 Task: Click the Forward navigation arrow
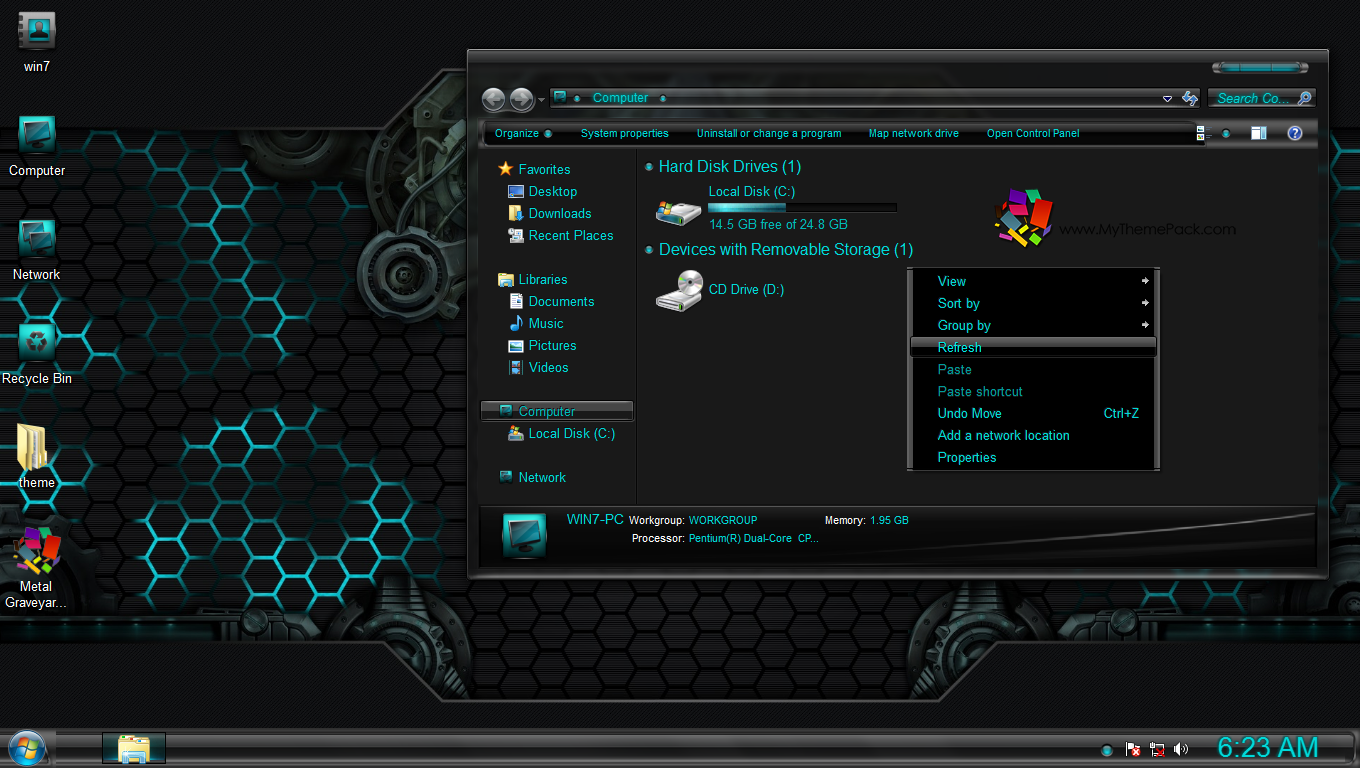pos(522,99)
